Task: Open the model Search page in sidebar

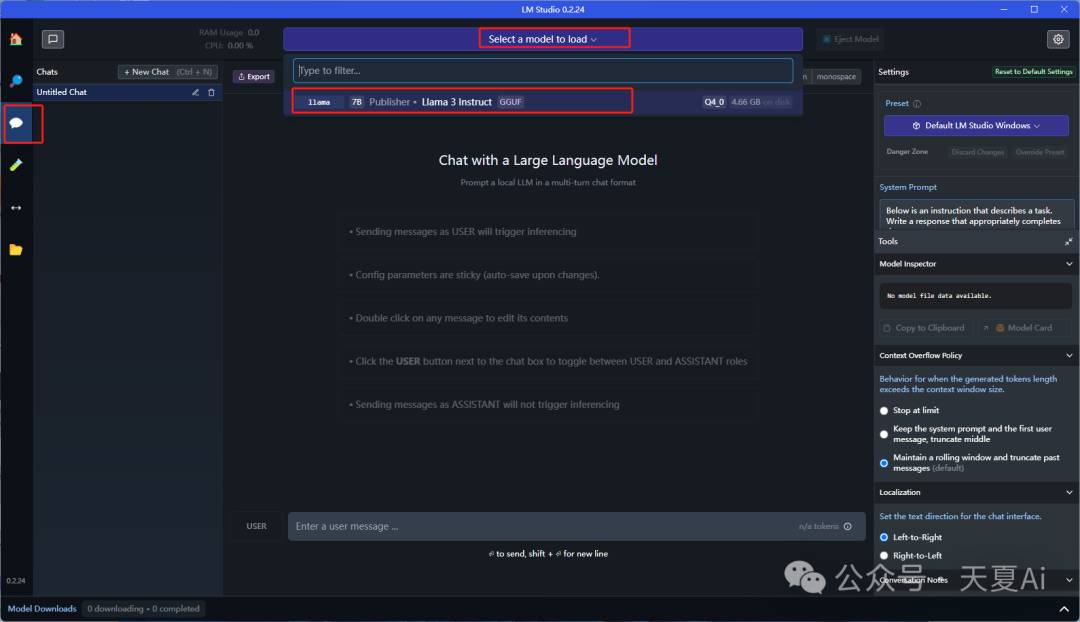Action: [x=16, y=81]
